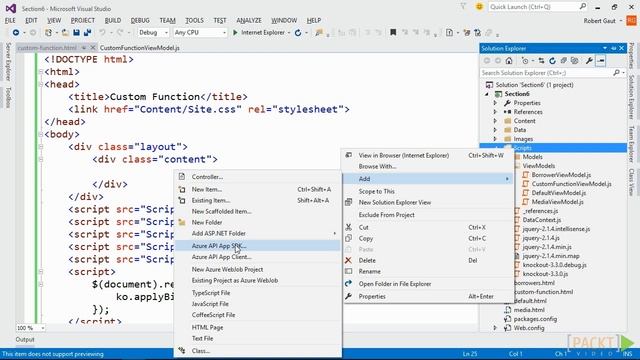This screenshot has height=360, width=640.
Task: Toggle Show All Files in Solution Explorer
Action: pos(575,61)
